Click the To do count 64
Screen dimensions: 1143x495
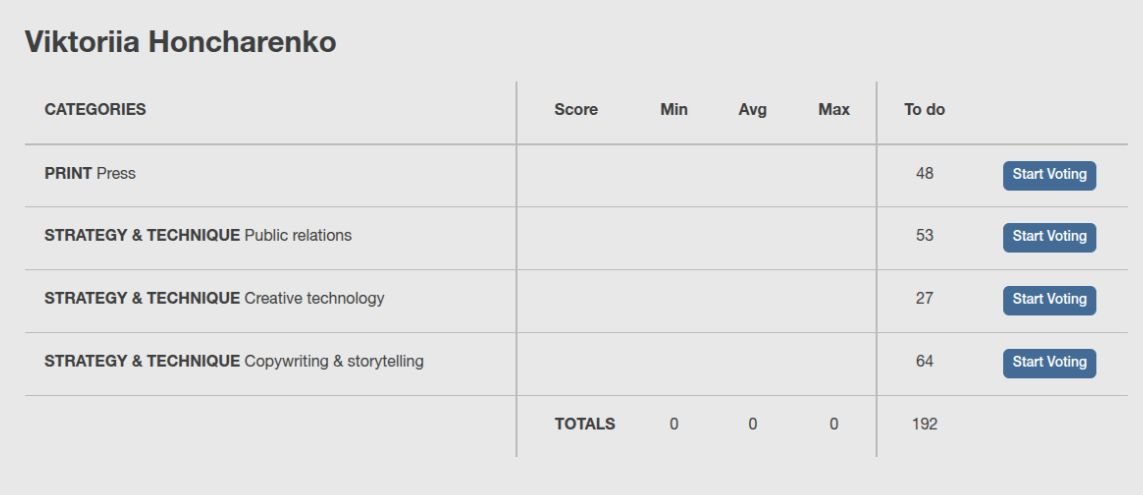point(924,361)
